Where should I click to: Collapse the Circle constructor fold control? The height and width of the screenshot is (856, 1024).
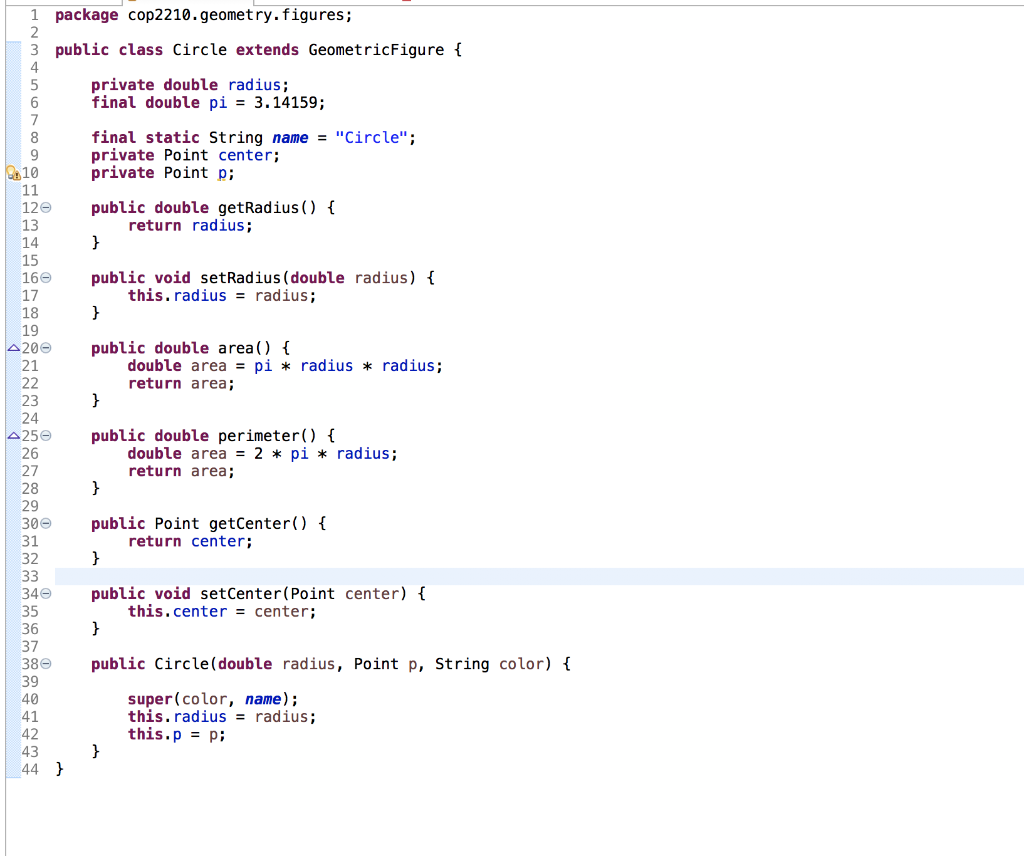tap(46, 663)
